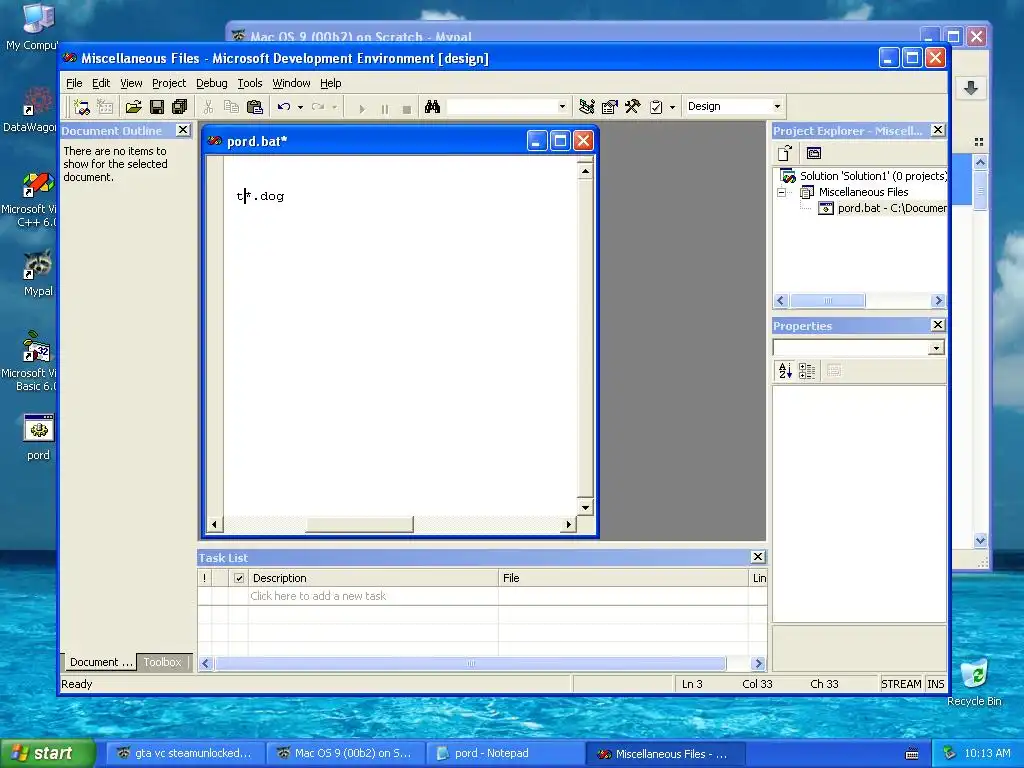Open the Properties Window toolbar icon
This screenshot has height=768, width=1024.
pyautogui.click(x=609, y=107)
